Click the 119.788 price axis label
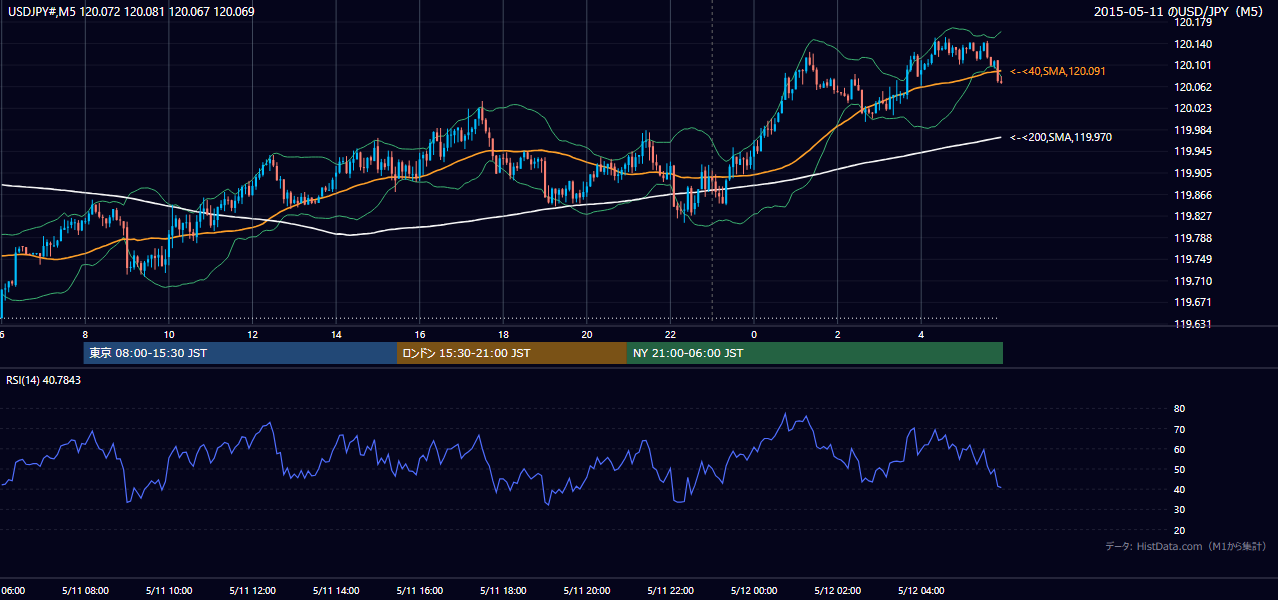 click(x=1192, y=238)
